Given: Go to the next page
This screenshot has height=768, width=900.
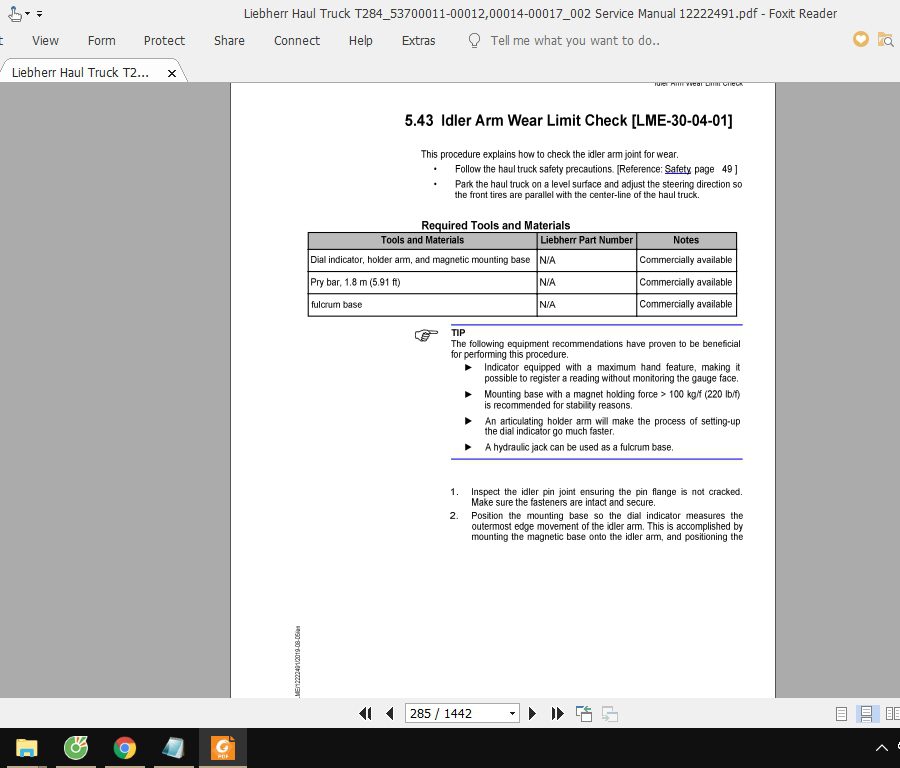Looking at the screenshot, I should [x=532, y=713].
